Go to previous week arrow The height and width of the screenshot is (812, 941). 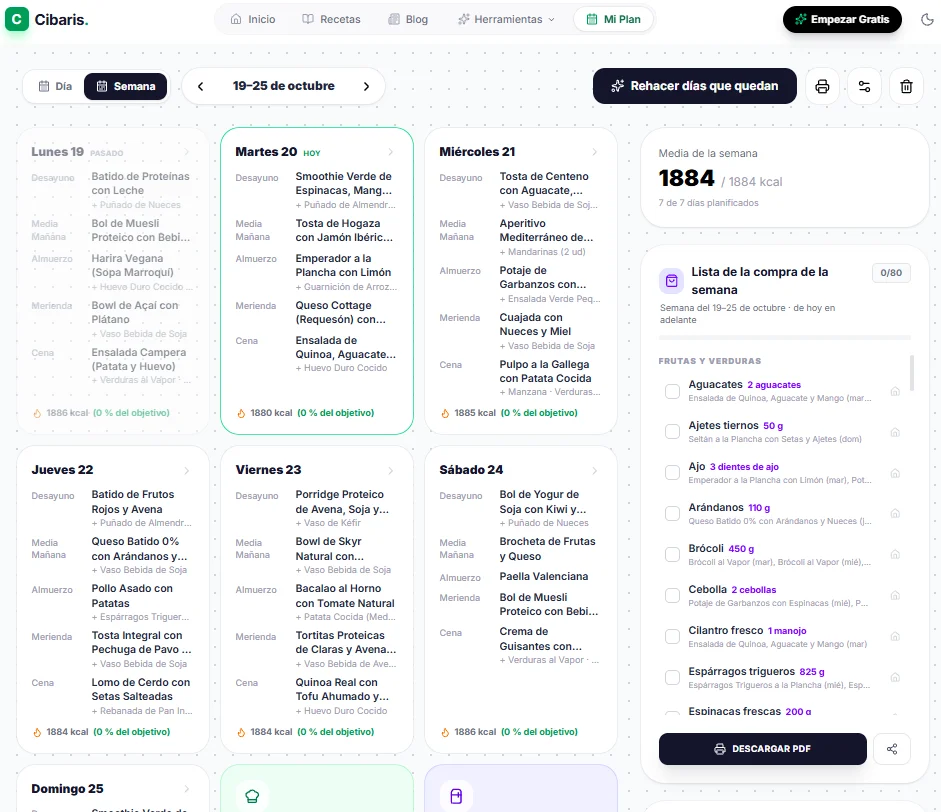click(x=200, y=86)
